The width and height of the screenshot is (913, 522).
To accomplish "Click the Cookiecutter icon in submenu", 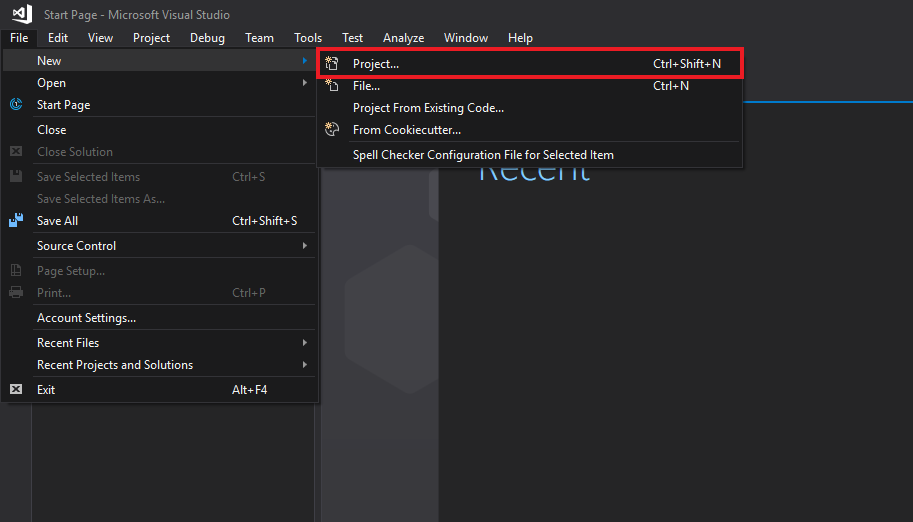I will [x=333, y=130].
